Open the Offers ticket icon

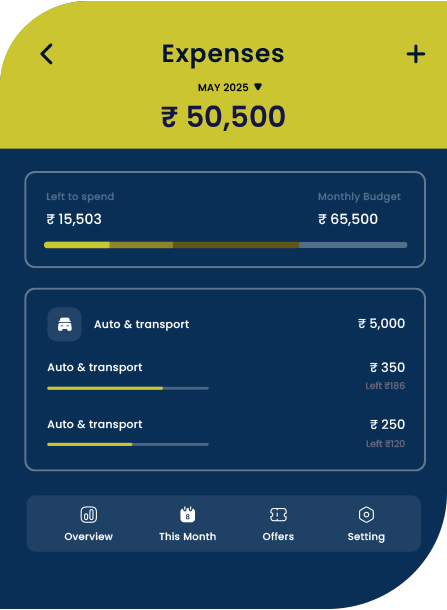278,515
